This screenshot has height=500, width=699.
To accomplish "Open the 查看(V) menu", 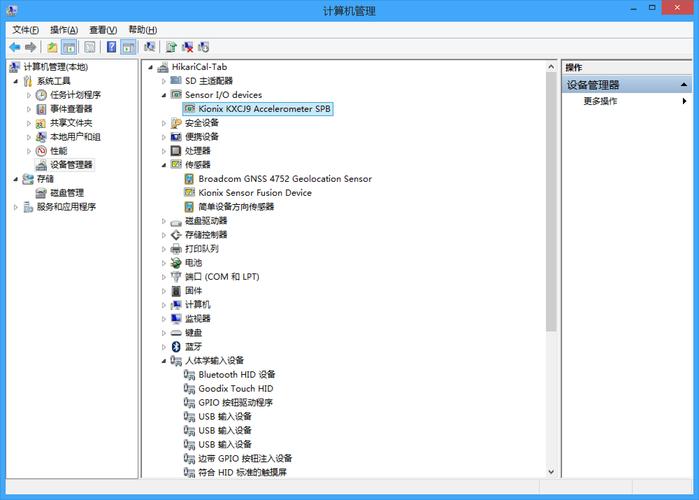I will pos(103,30).
